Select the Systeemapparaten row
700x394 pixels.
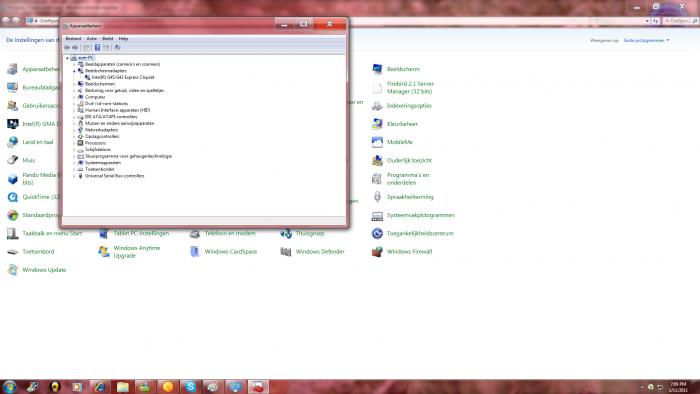click(x=103, y=163)
